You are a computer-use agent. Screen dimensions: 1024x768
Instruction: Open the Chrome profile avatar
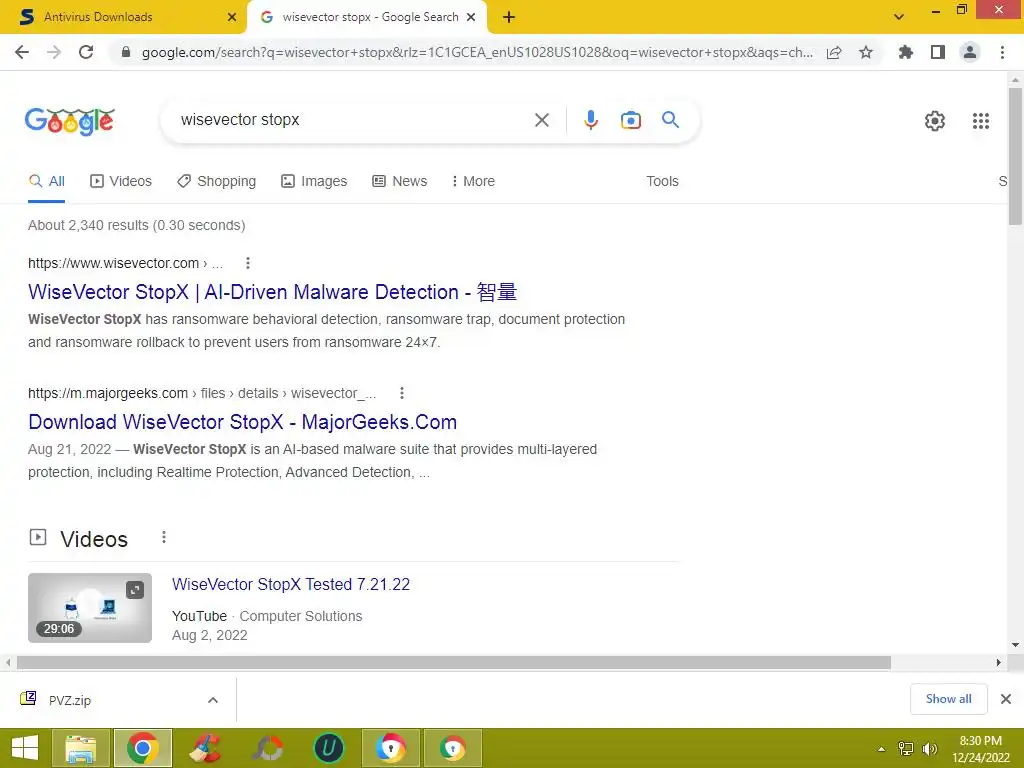click(970, 52)
